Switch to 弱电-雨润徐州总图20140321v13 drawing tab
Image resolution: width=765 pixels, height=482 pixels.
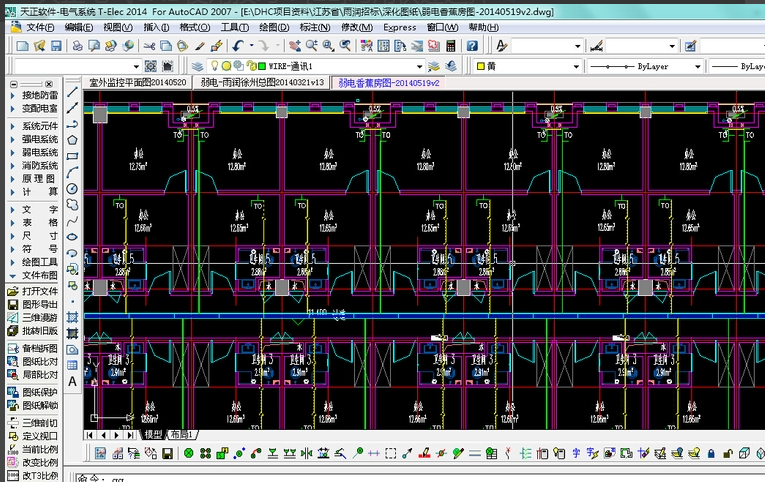point(262,82)
